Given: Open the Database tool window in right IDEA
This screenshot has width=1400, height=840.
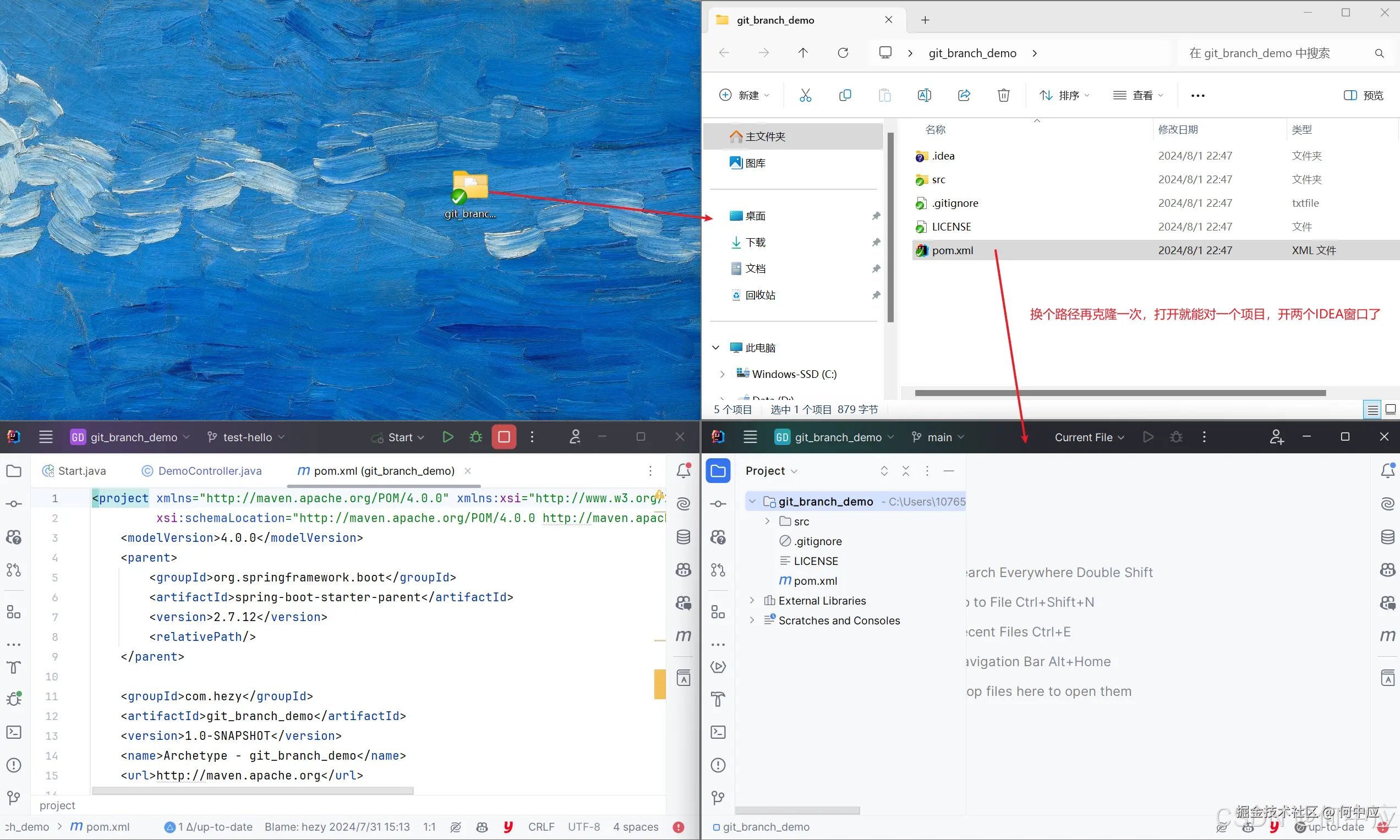Looking at the screenshot, I should pos(1387,536).
